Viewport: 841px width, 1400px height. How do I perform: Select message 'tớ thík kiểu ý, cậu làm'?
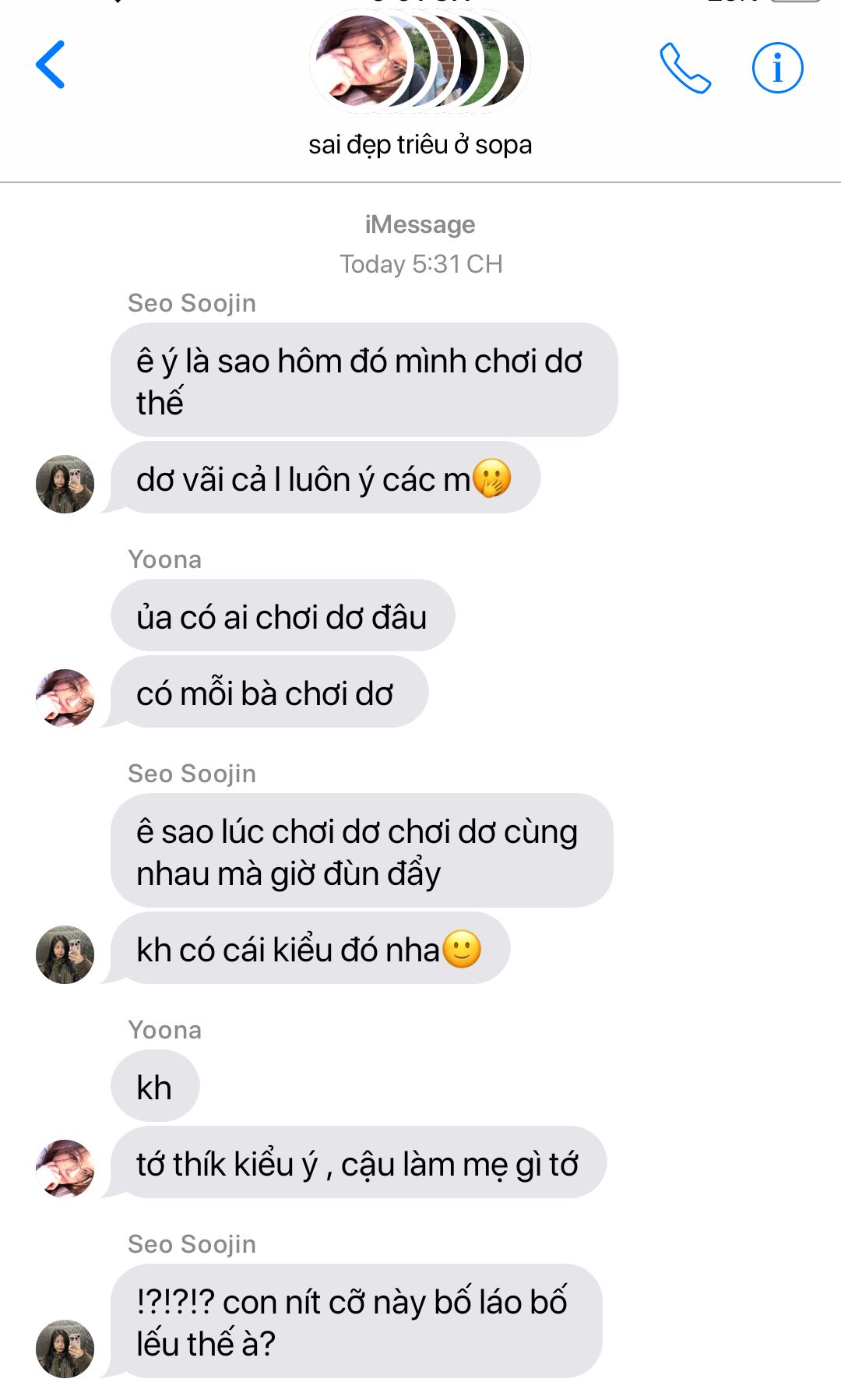tap(358, 1162)
